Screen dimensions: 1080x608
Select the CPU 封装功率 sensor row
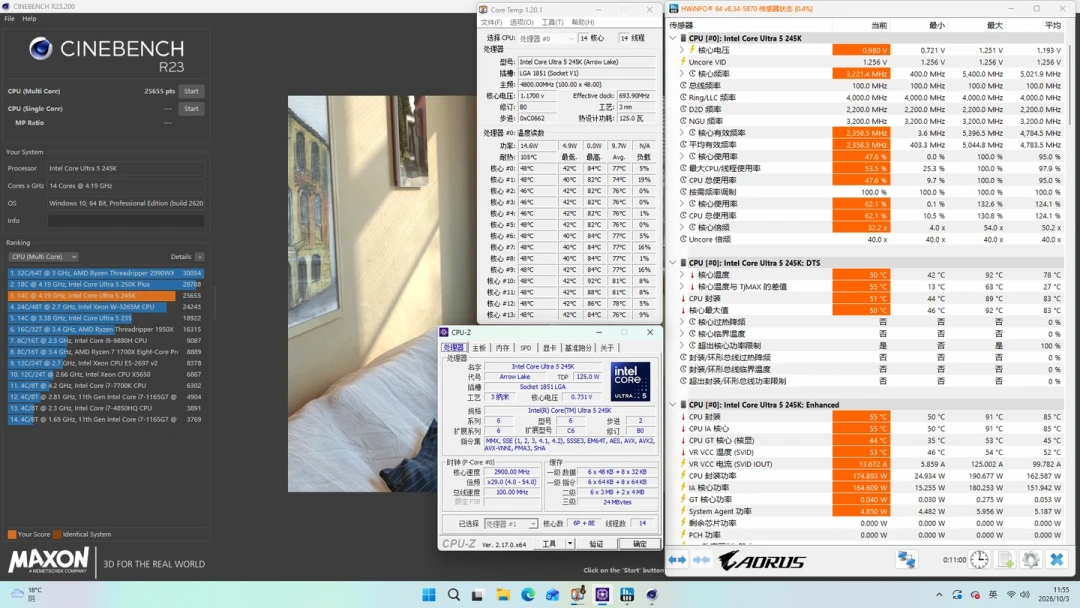click(866, 475)
